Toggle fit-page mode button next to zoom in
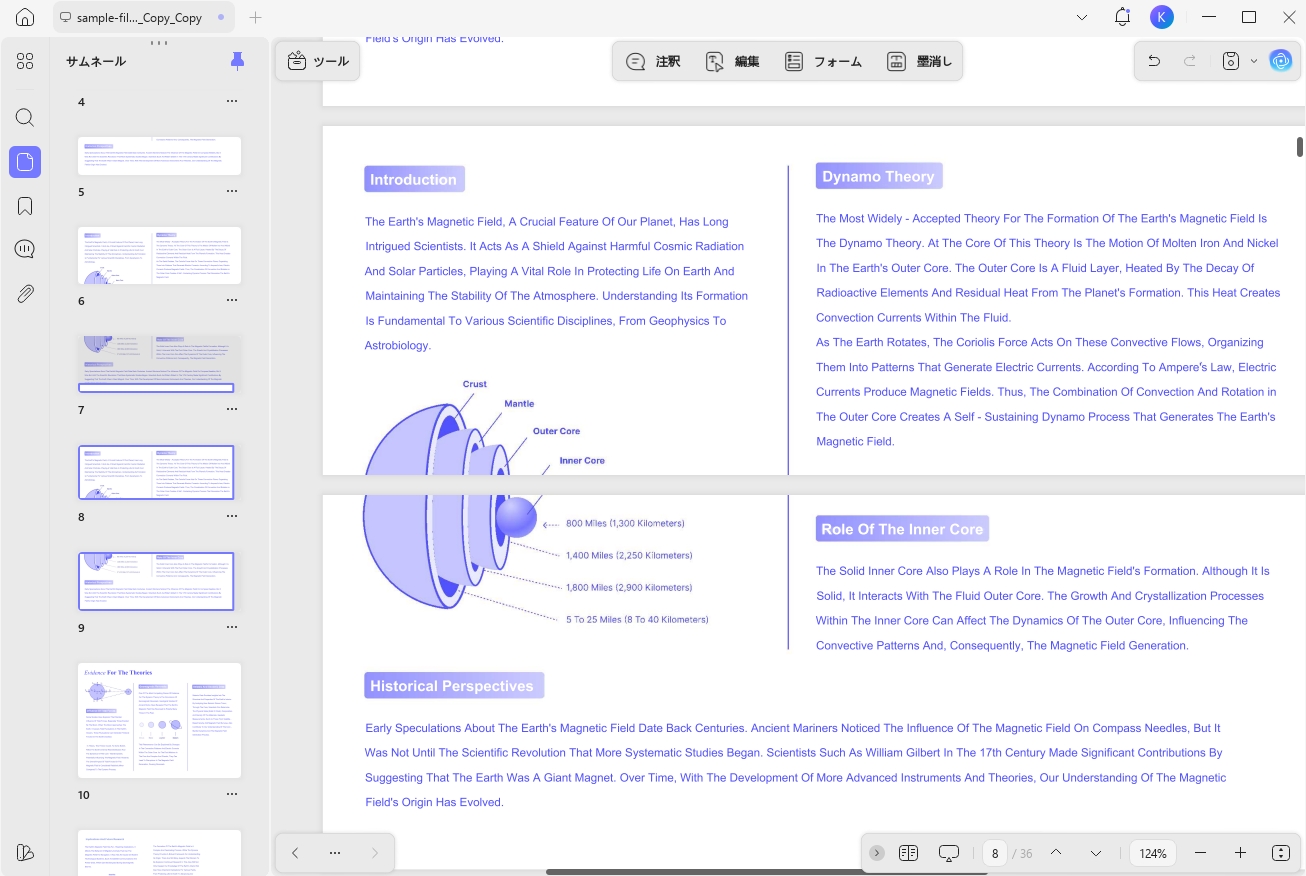Image resolution: width=1306 pixels, height=876 pixels. pos(1281,853)
